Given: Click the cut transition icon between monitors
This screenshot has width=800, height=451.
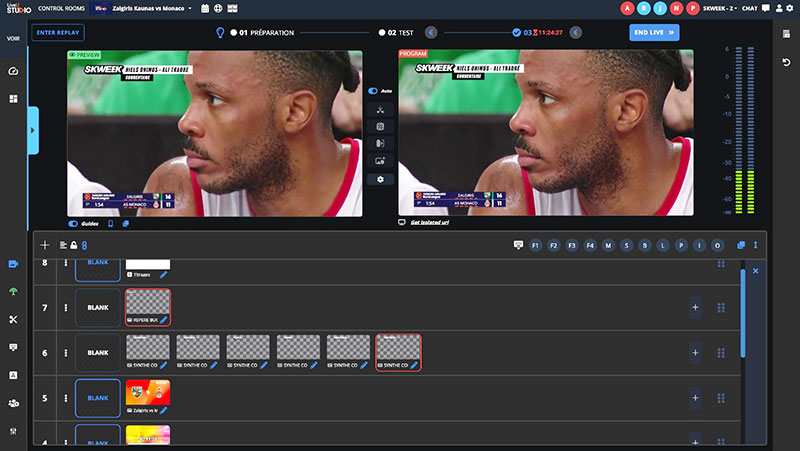Looking at the screenshot, I should click(380, 109).
